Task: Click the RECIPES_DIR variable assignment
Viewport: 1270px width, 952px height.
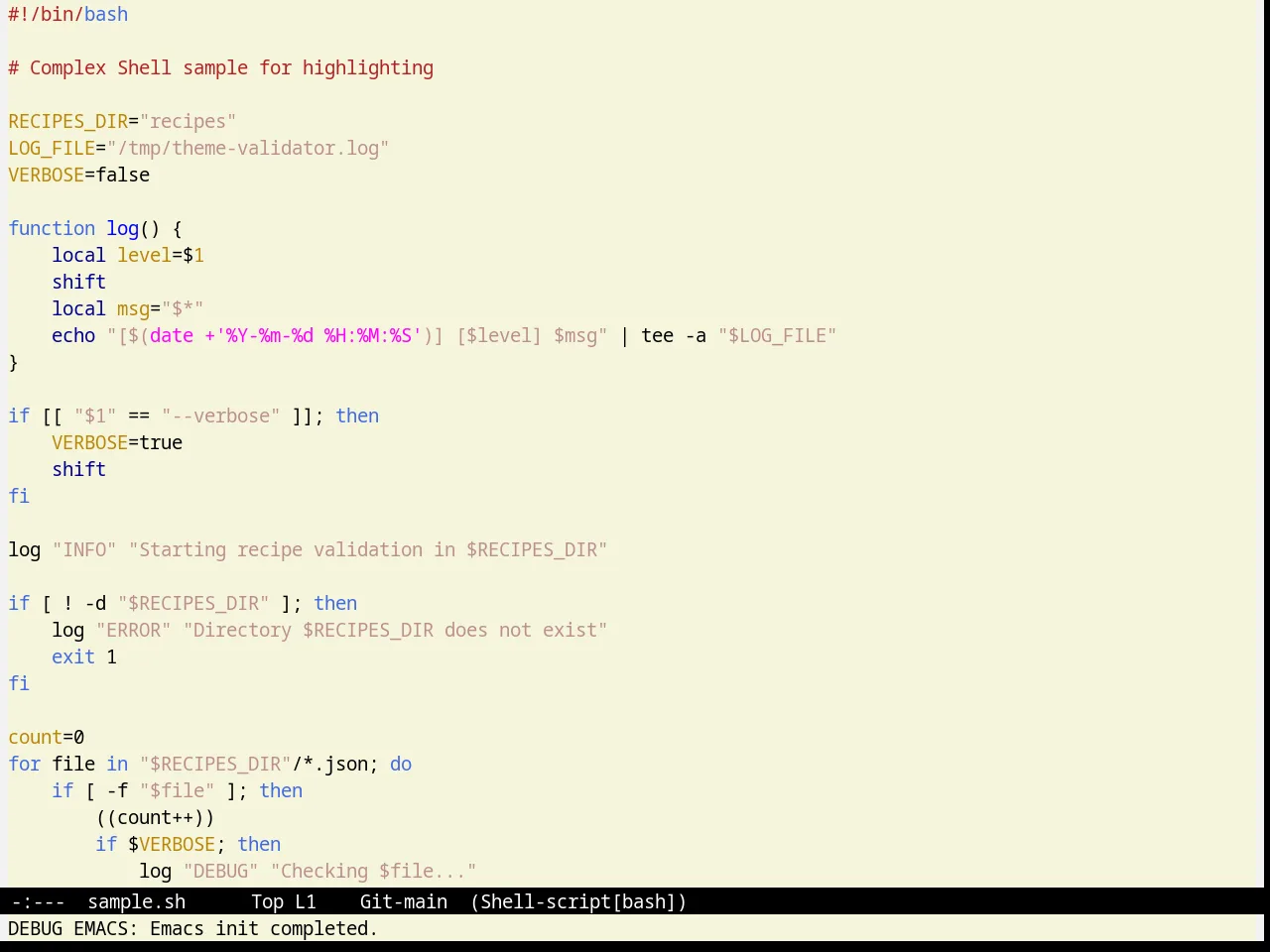Action: [122, 122]
